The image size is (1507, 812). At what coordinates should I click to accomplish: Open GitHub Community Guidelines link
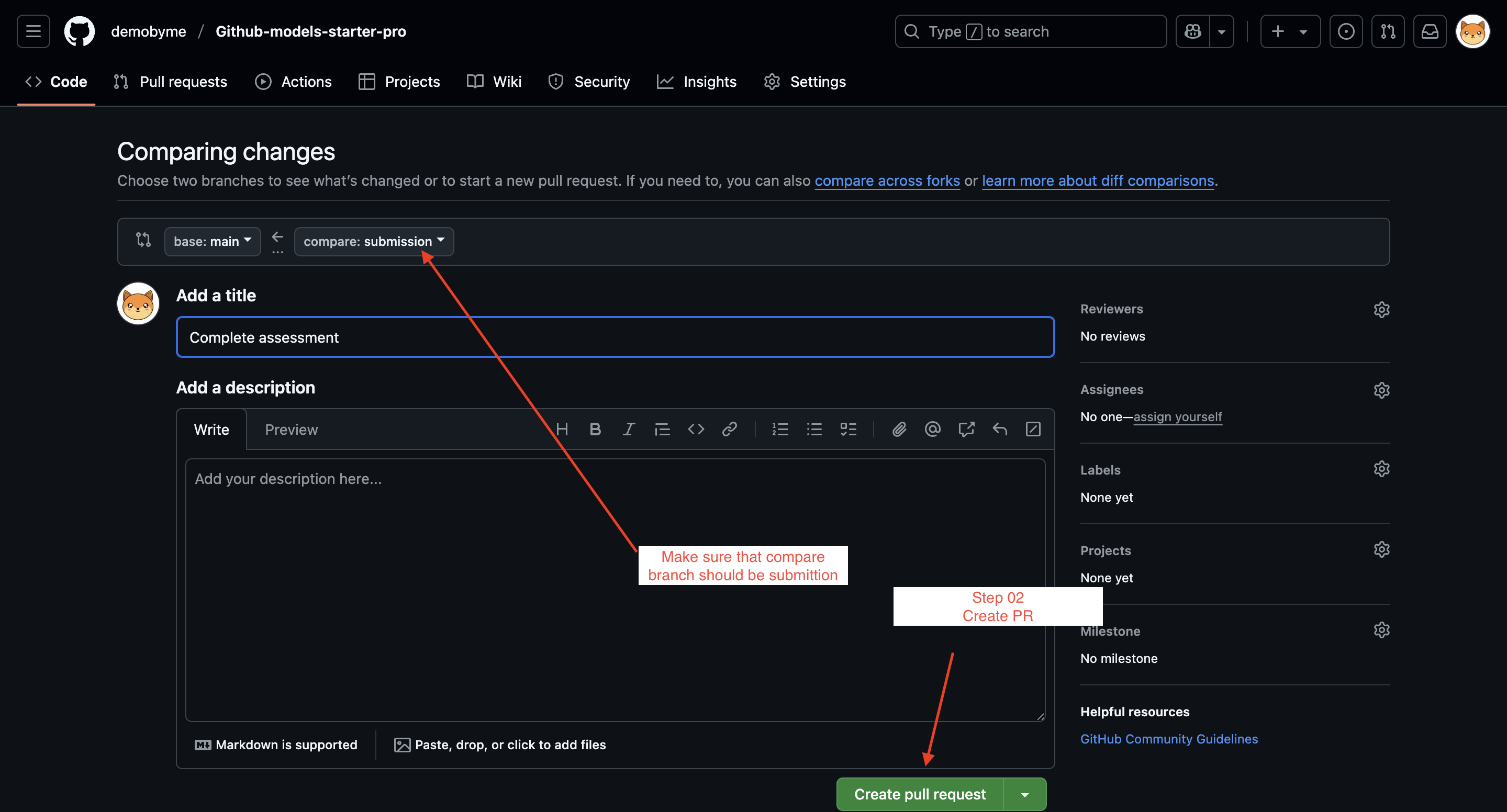coord(1168,738)
